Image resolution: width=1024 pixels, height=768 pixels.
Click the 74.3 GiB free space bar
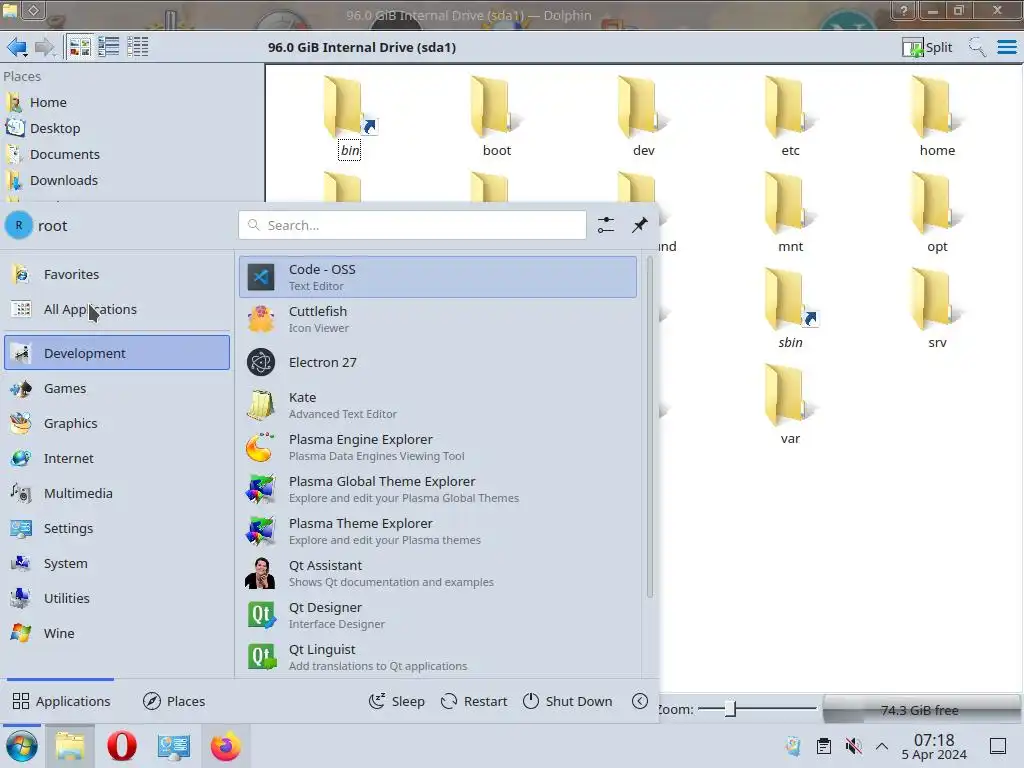920,710
